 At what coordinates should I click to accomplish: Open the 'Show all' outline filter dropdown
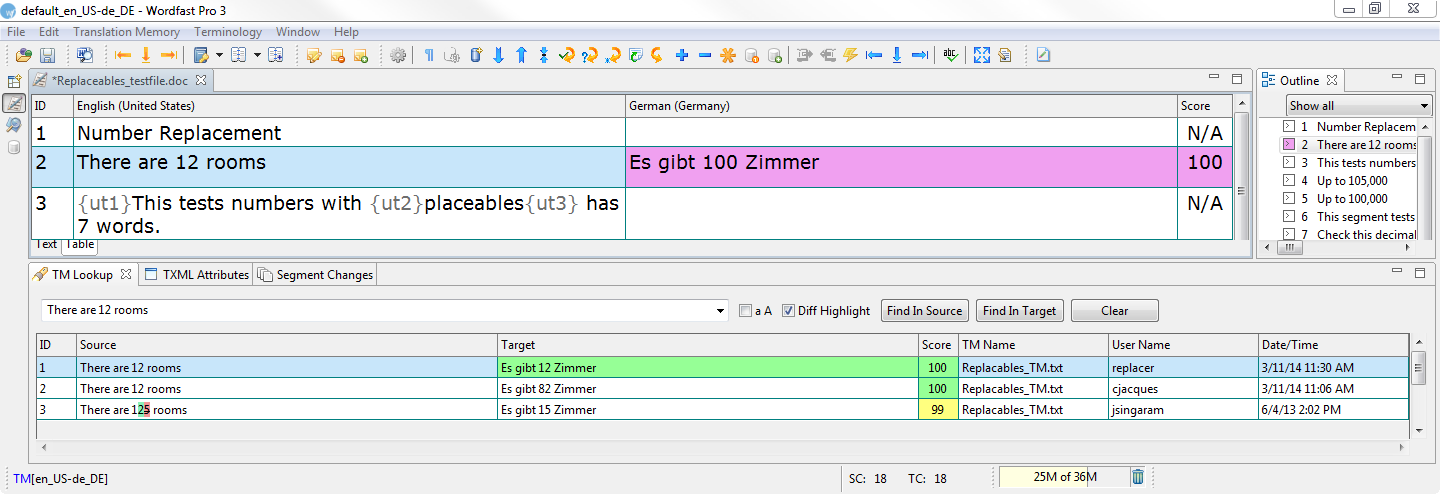pyautogui.click(x=1359, y=106)
